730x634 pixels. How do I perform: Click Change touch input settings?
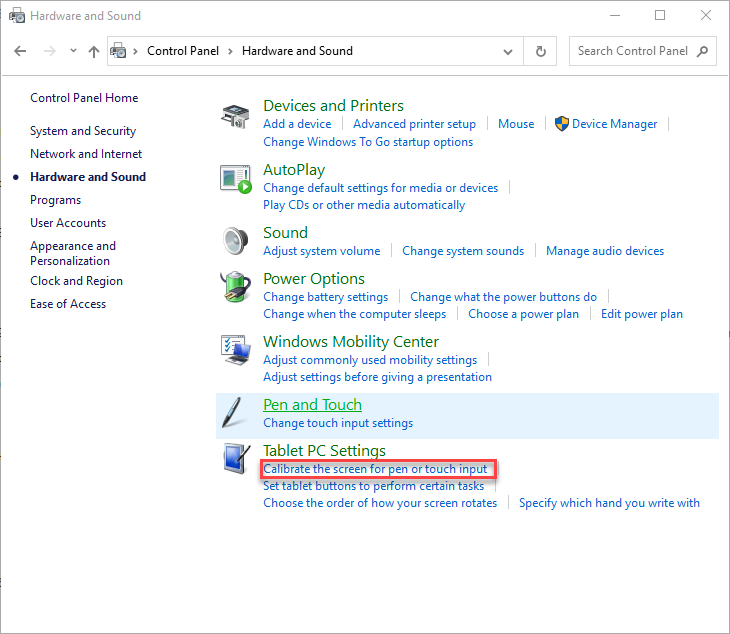[338, 423]
